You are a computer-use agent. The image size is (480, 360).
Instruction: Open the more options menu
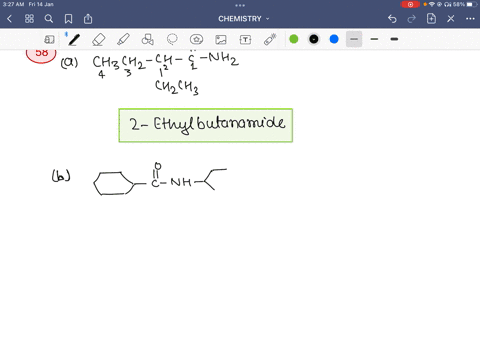(470, 19)
